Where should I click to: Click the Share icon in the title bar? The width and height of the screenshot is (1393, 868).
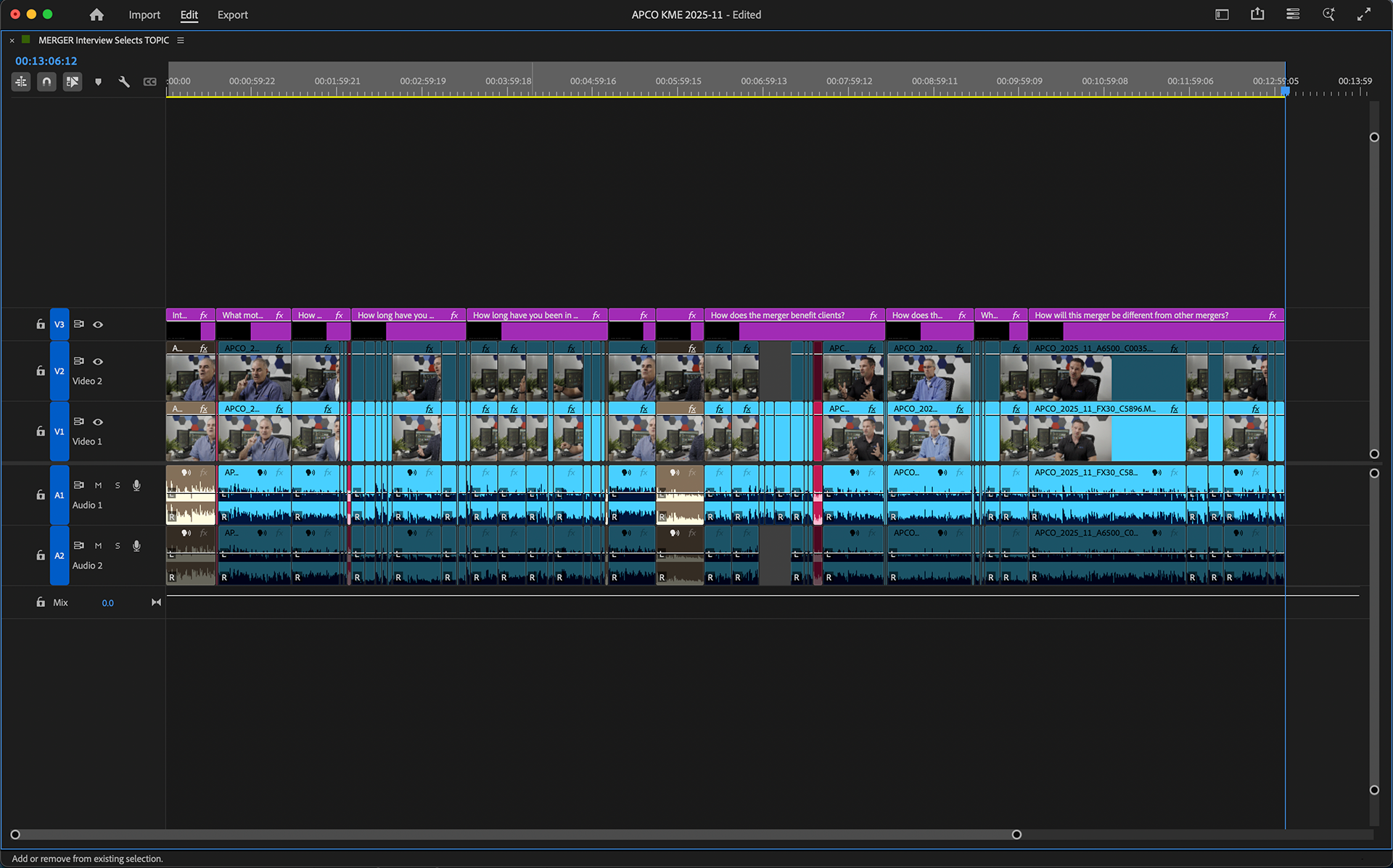coord(1257,14)
